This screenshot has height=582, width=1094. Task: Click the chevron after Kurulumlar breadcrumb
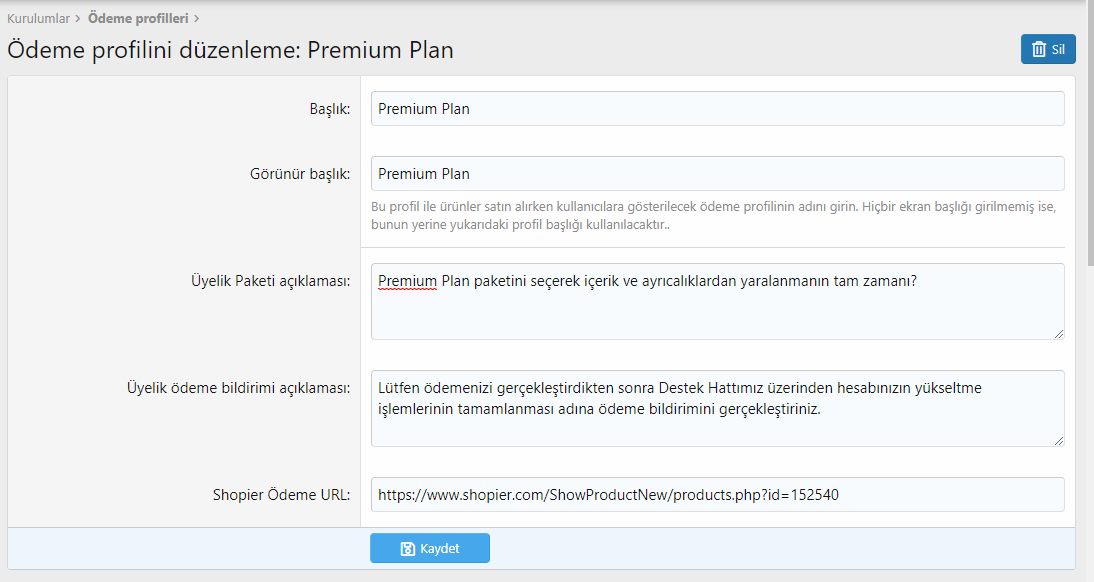click(77, 19)
